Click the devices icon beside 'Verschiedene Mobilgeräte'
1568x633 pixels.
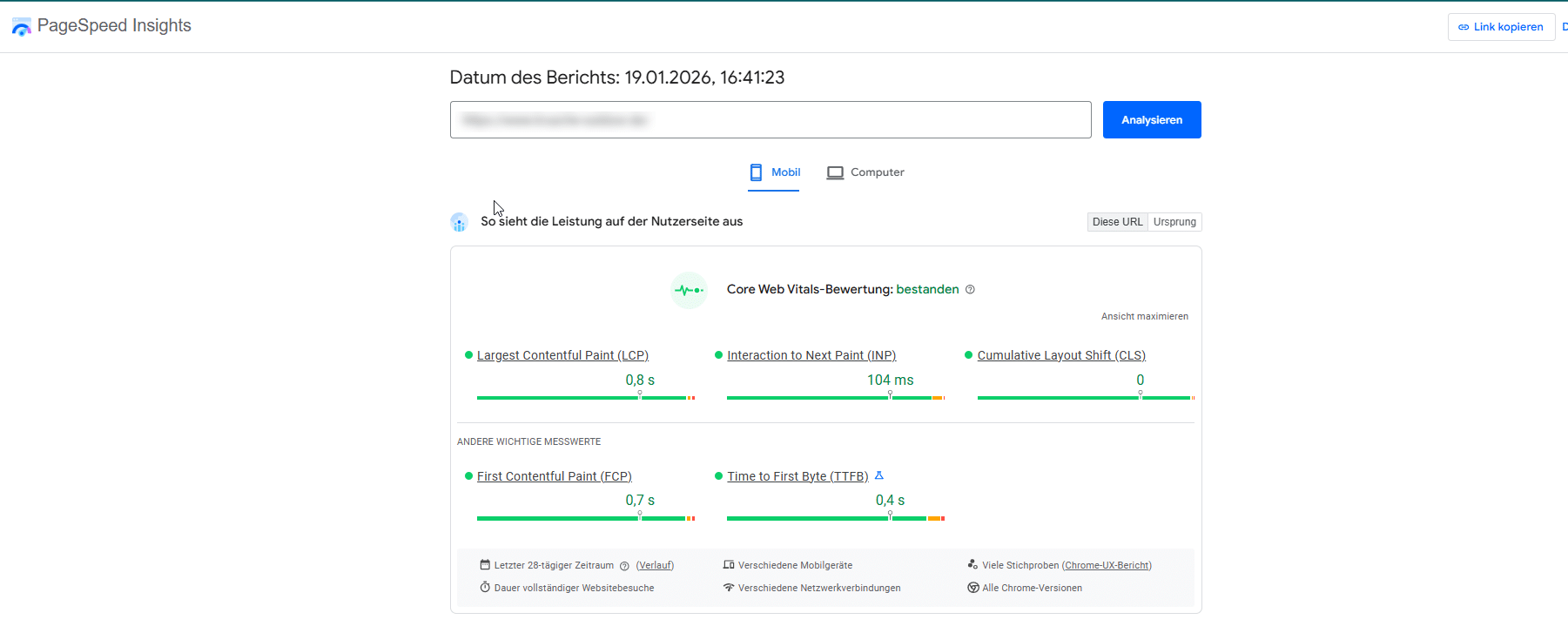[729, 564]
